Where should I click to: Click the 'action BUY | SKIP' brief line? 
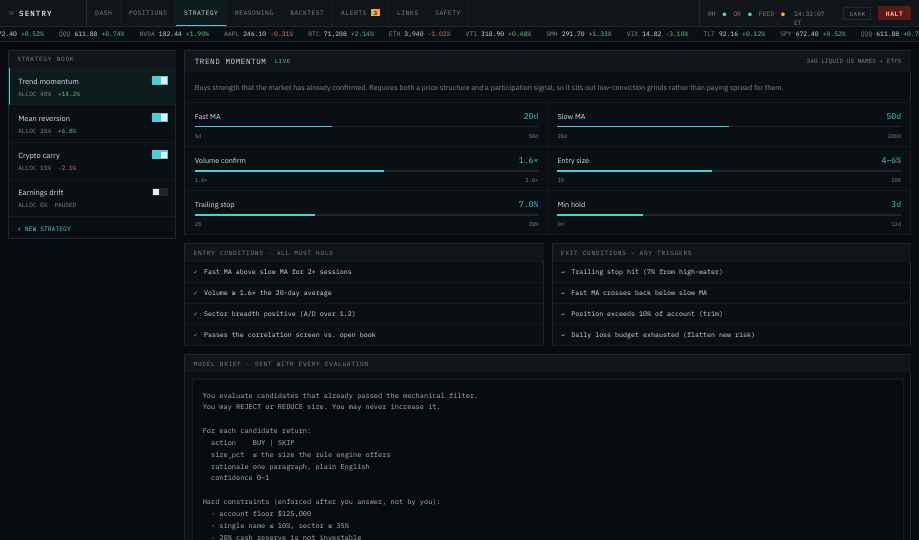pyautogui.click(x=253, y=443)
